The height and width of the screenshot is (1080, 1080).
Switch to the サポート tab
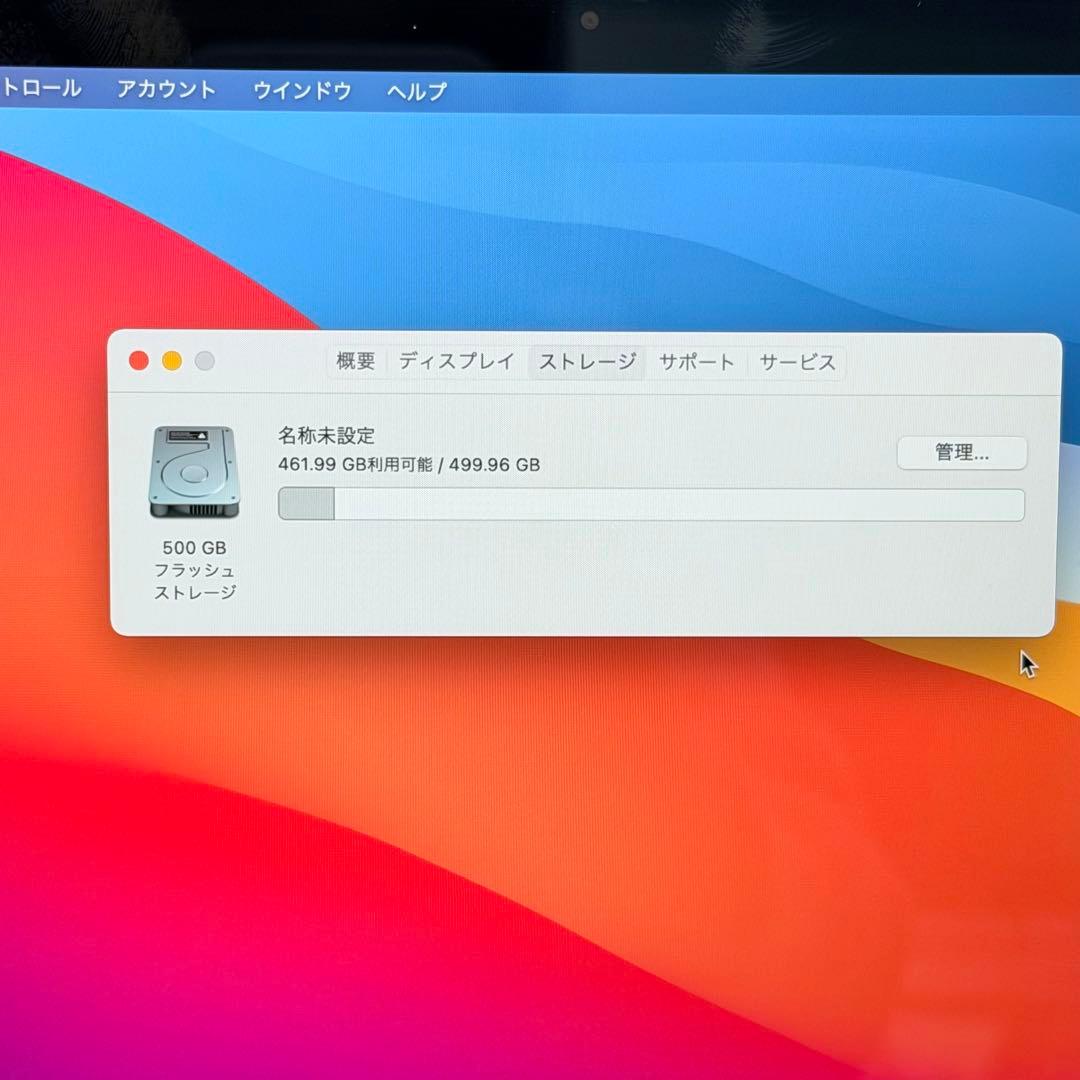[x=697, y=362]
